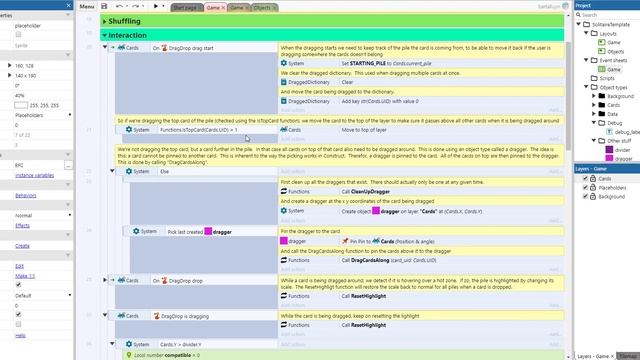The width and height of the screenshot is (640, 360).
Task: Open the preview options dropdown arrow
Action: click(163, 6)
